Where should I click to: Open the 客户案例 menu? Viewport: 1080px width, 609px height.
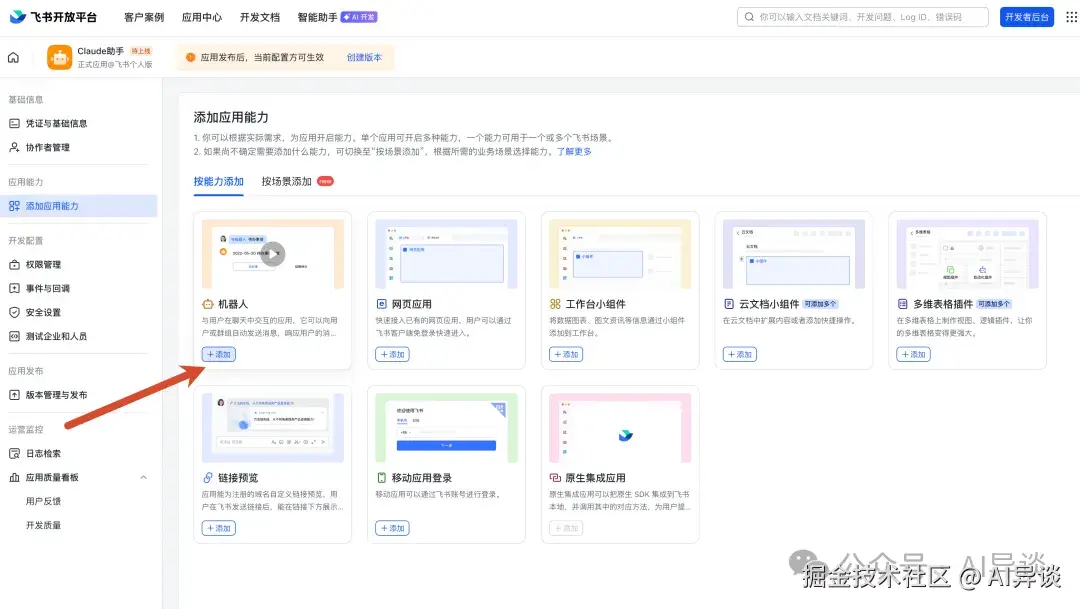pyautogui.click(x=144, y=17)
